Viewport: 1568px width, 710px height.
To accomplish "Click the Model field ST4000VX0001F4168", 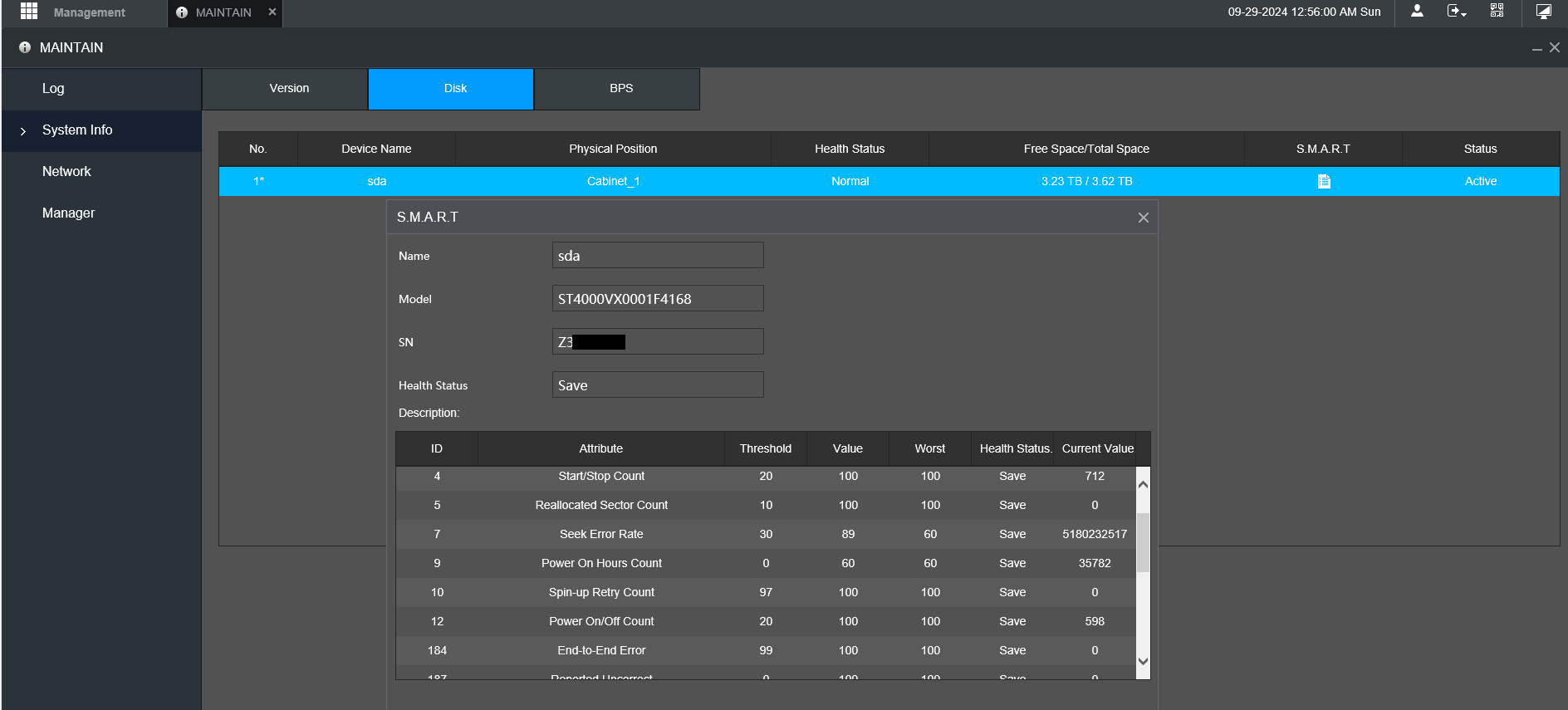I will 658,298.
